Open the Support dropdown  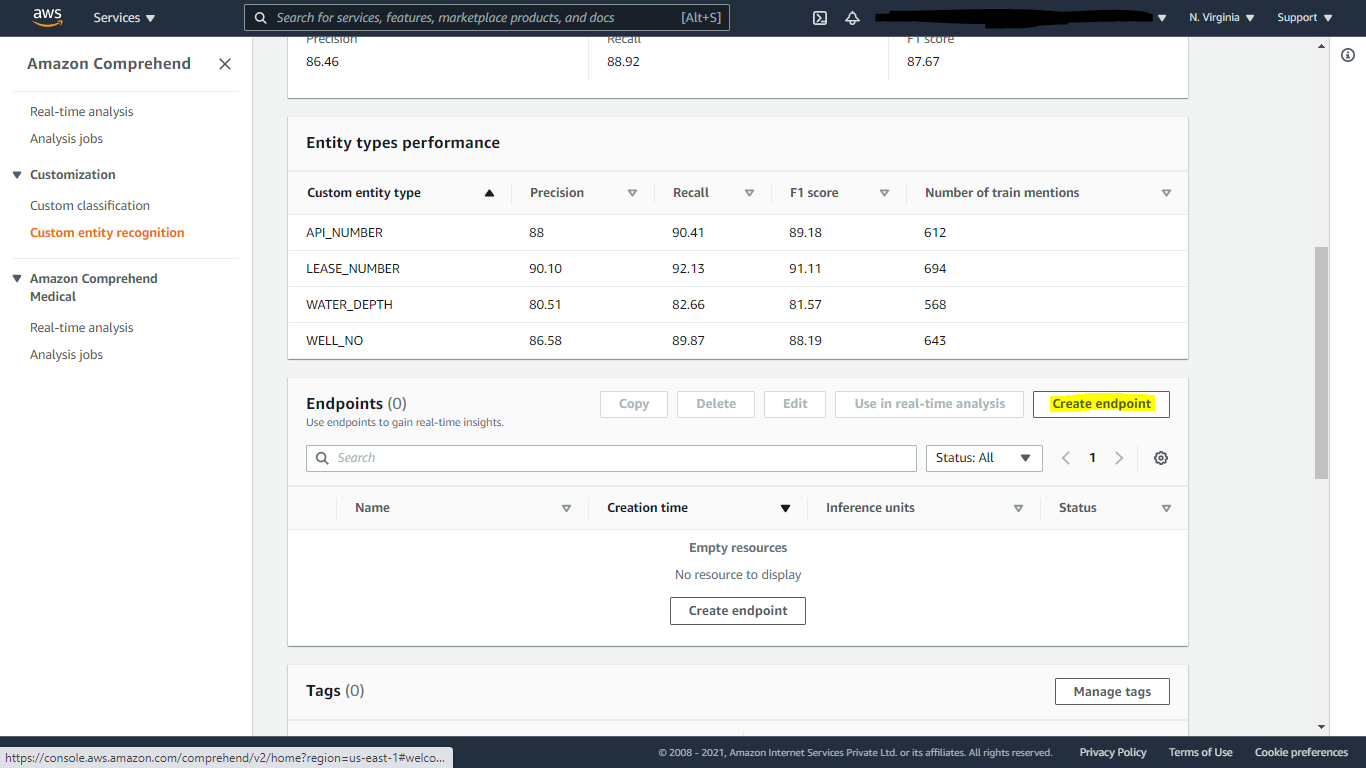tap(1305, 18)
